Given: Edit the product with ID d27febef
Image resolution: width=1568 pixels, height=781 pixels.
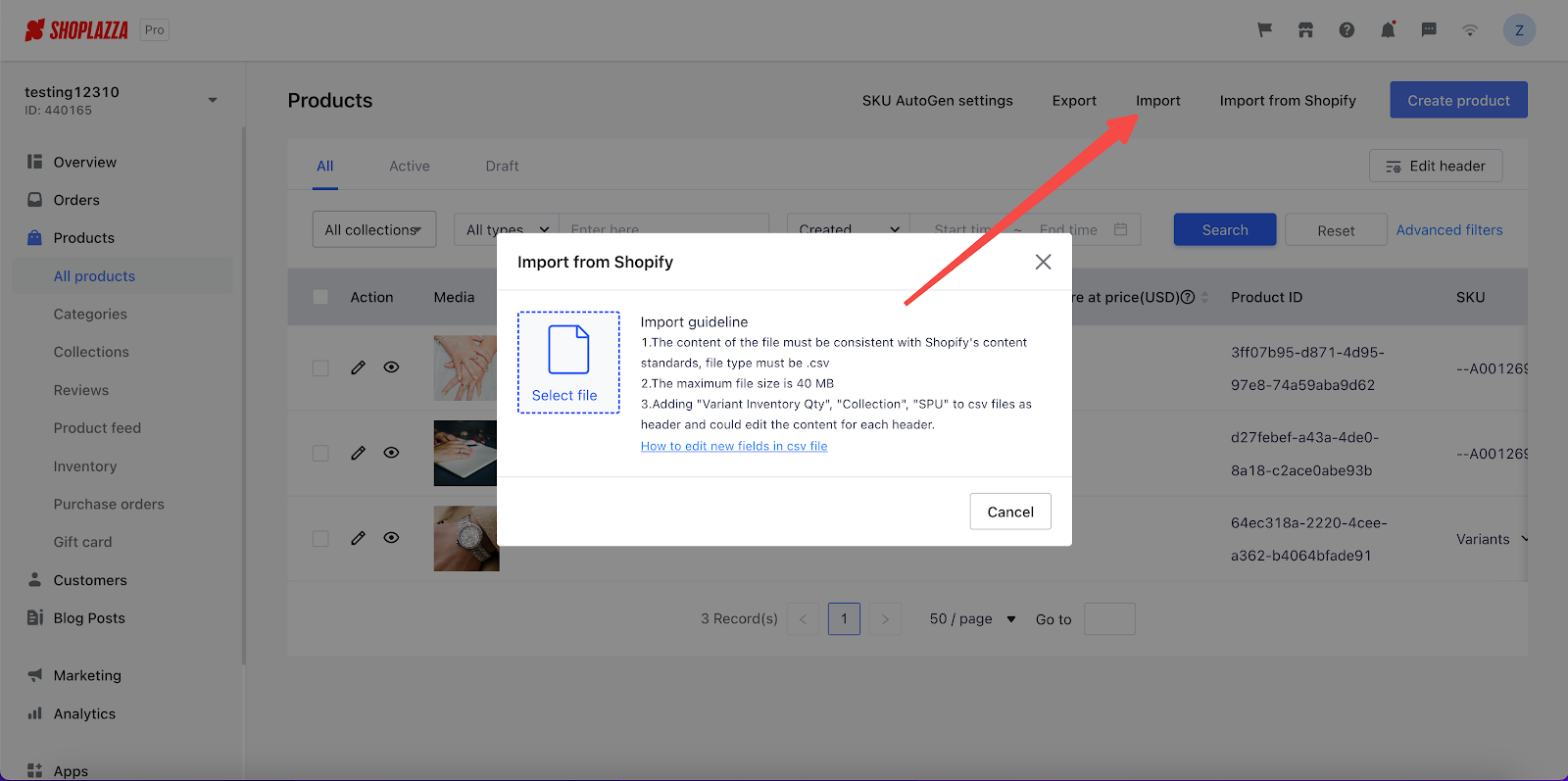Looking at the screenshot, I should point(358,453).
